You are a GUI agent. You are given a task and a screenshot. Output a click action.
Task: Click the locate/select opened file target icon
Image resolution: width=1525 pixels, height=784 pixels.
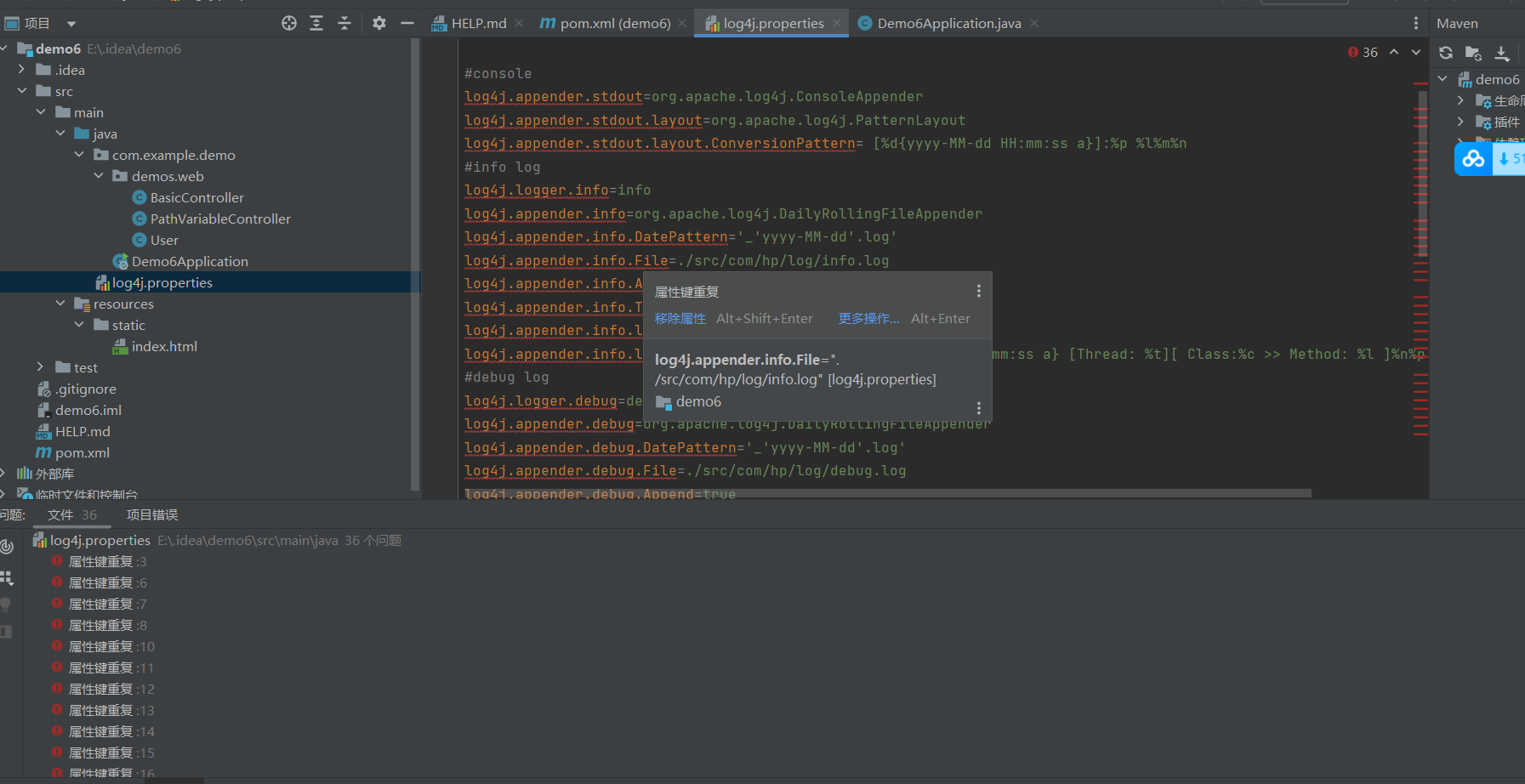289,24
